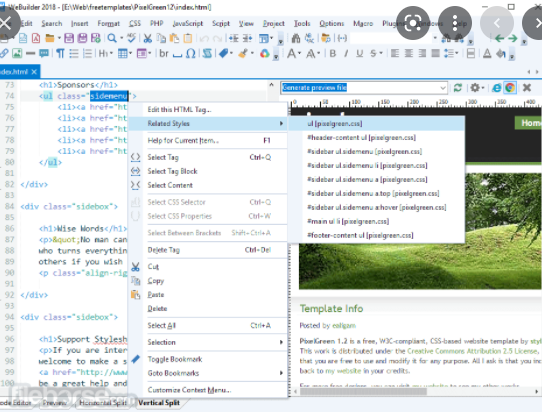Open a file with the folder icon
Viewport: 542px width, 412px height.
point(50,38)
